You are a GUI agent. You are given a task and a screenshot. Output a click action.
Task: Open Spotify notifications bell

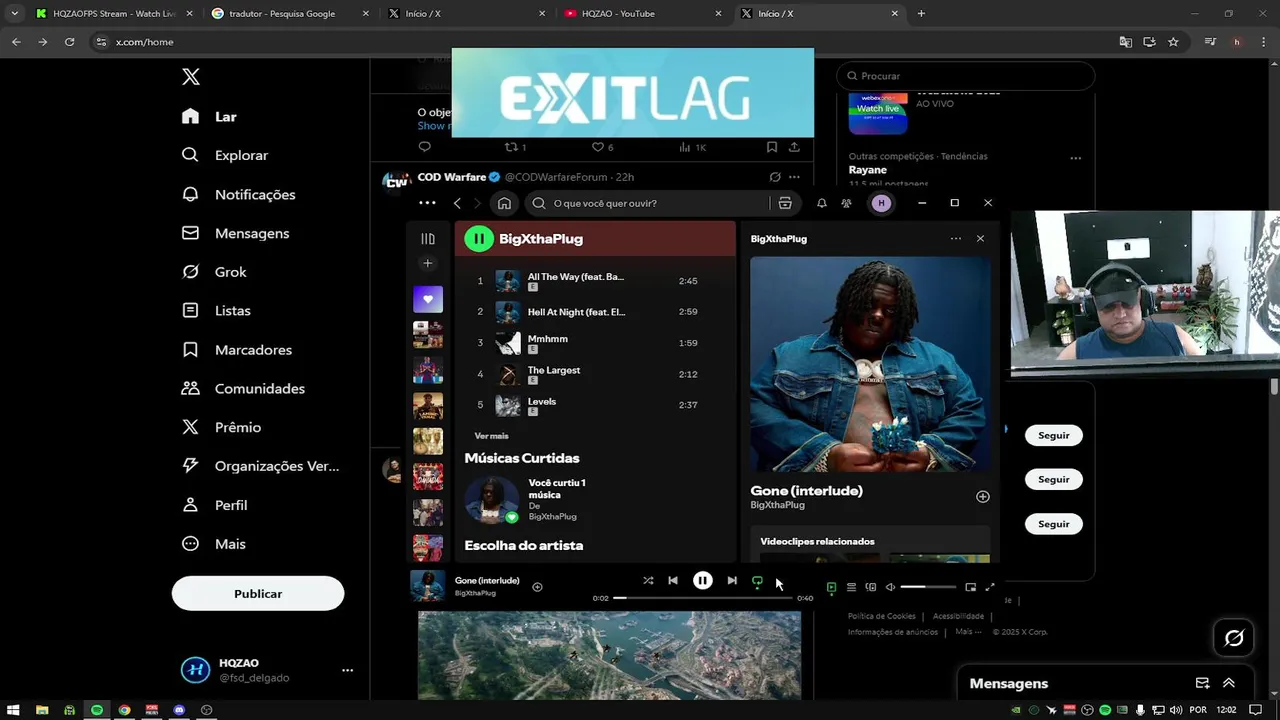pyautogui.click(x=822, y=203)
